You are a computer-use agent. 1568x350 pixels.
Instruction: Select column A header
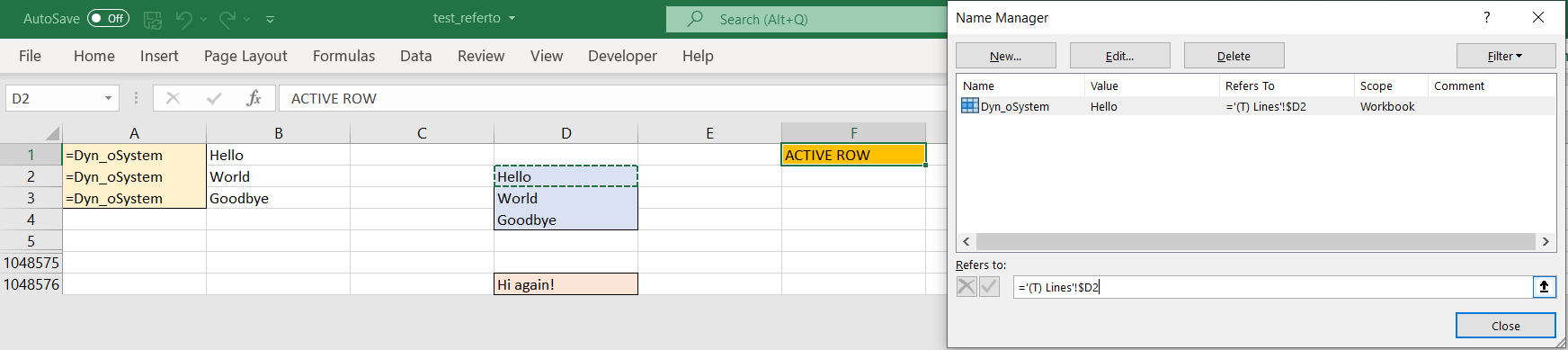[134, 133]
